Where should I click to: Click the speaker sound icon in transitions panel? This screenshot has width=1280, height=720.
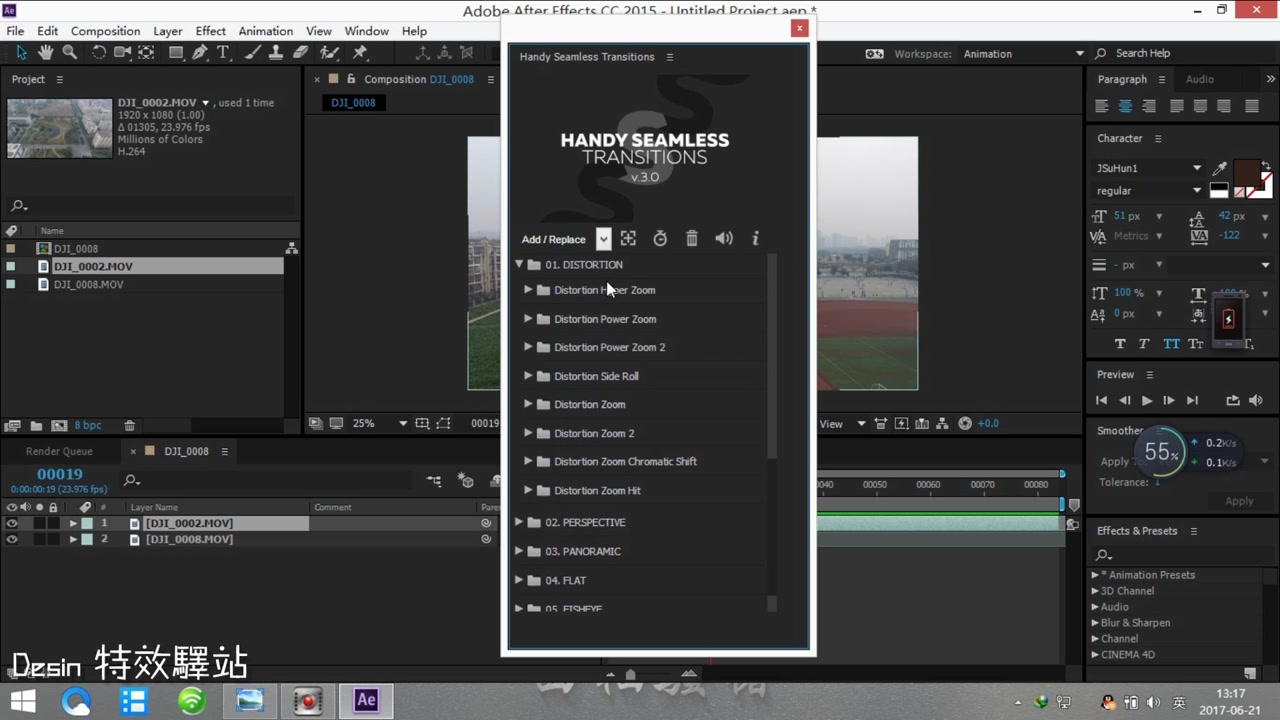[724, 238]
